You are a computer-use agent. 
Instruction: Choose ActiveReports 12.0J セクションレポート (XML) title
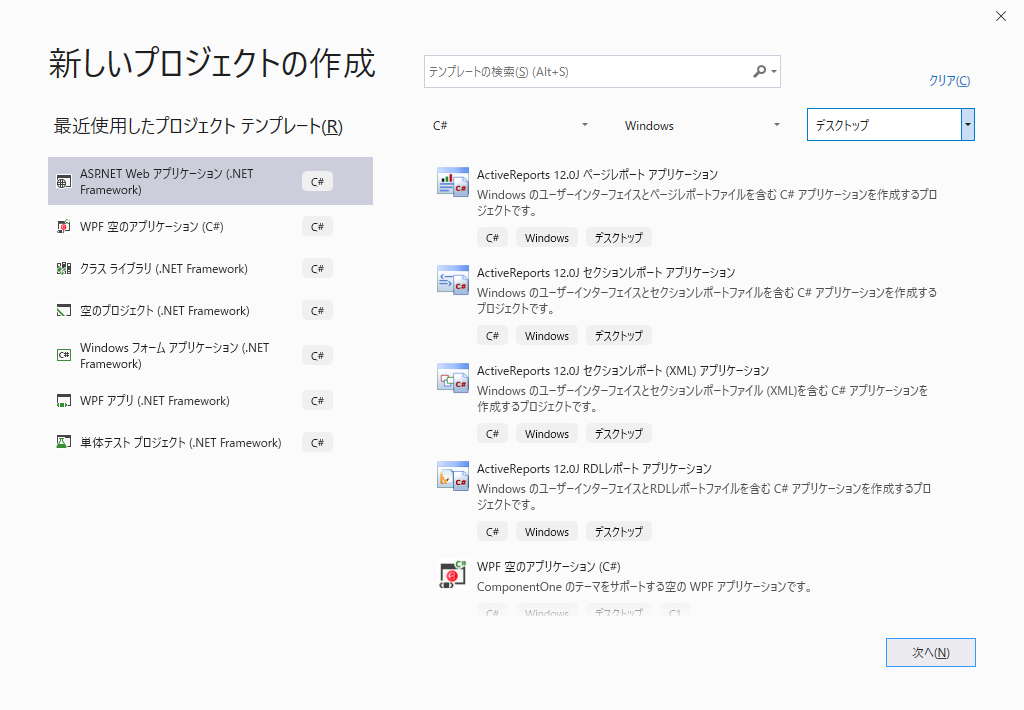623,370
